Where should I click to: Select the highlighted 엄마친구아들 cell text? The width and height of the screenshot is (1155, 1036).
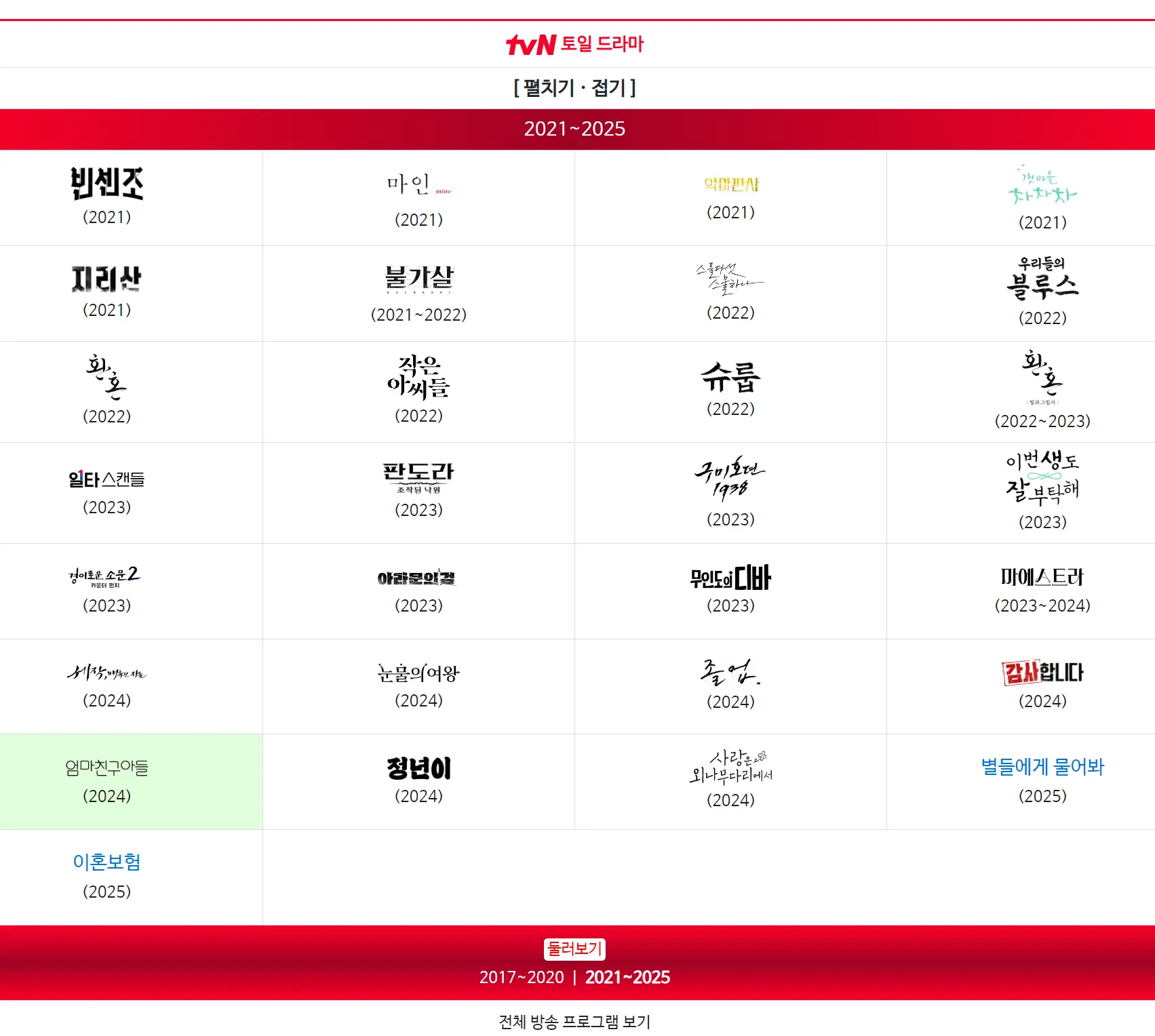[106, 768]
